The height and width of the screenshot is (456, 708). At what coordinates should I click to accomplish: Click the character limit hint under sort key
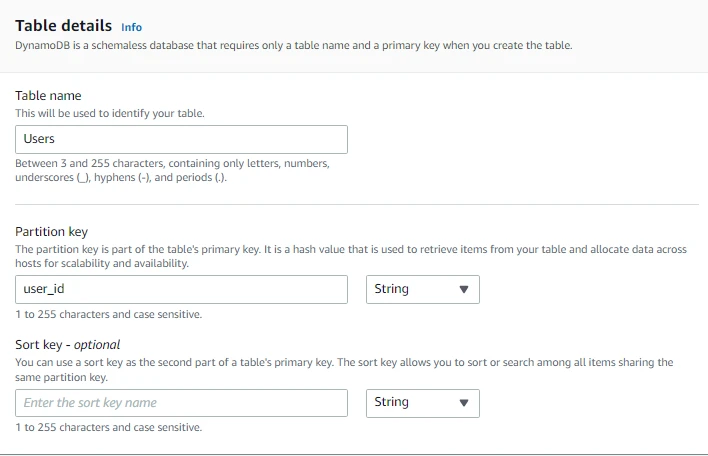click(x=108, y=427)
